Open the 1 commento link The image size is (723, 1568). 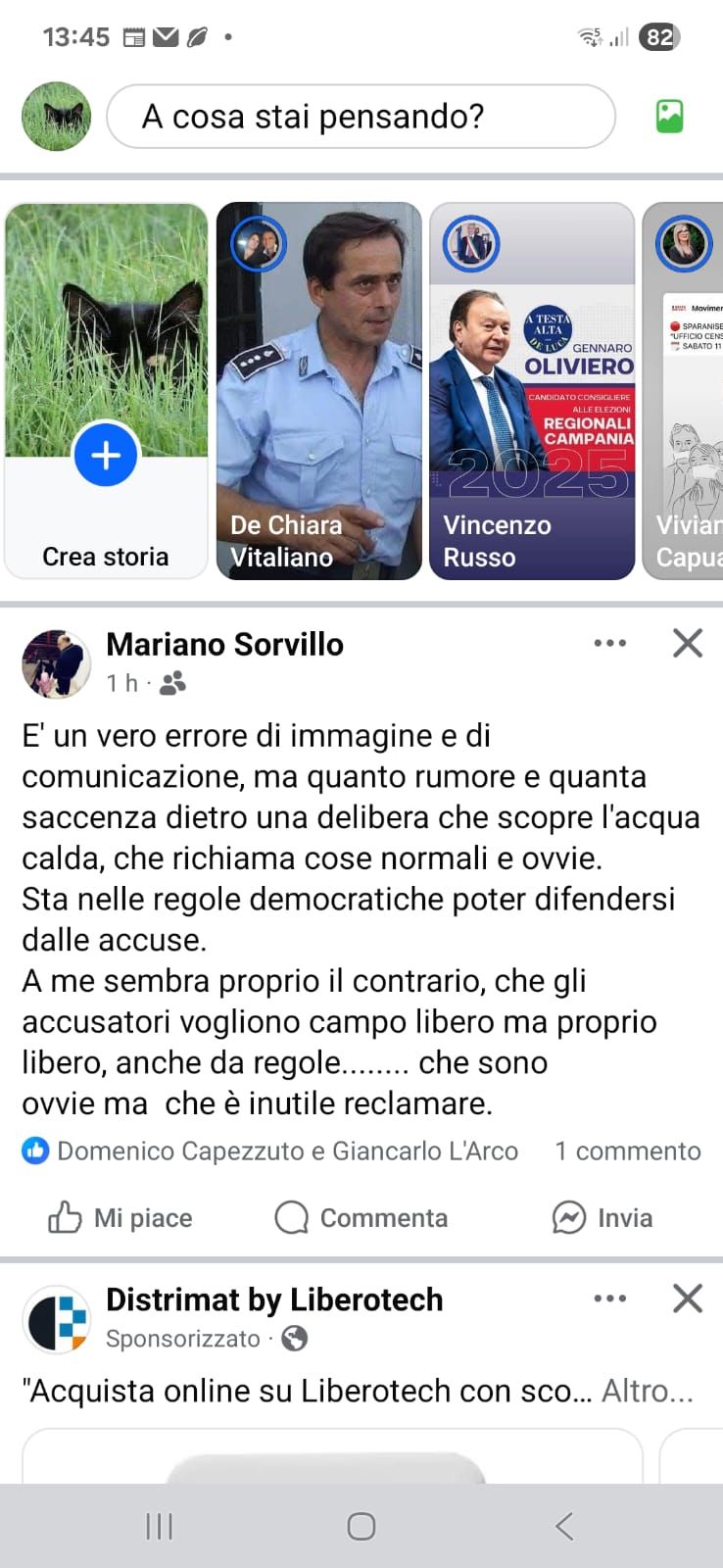tap(628, 1151)
